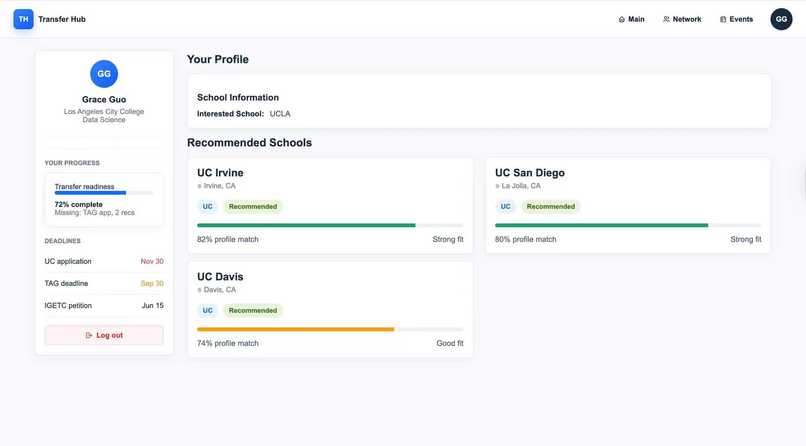Viewport: 806px width, 446px height.
Task: Click the School Information heading
Action: tap(237, 97)
